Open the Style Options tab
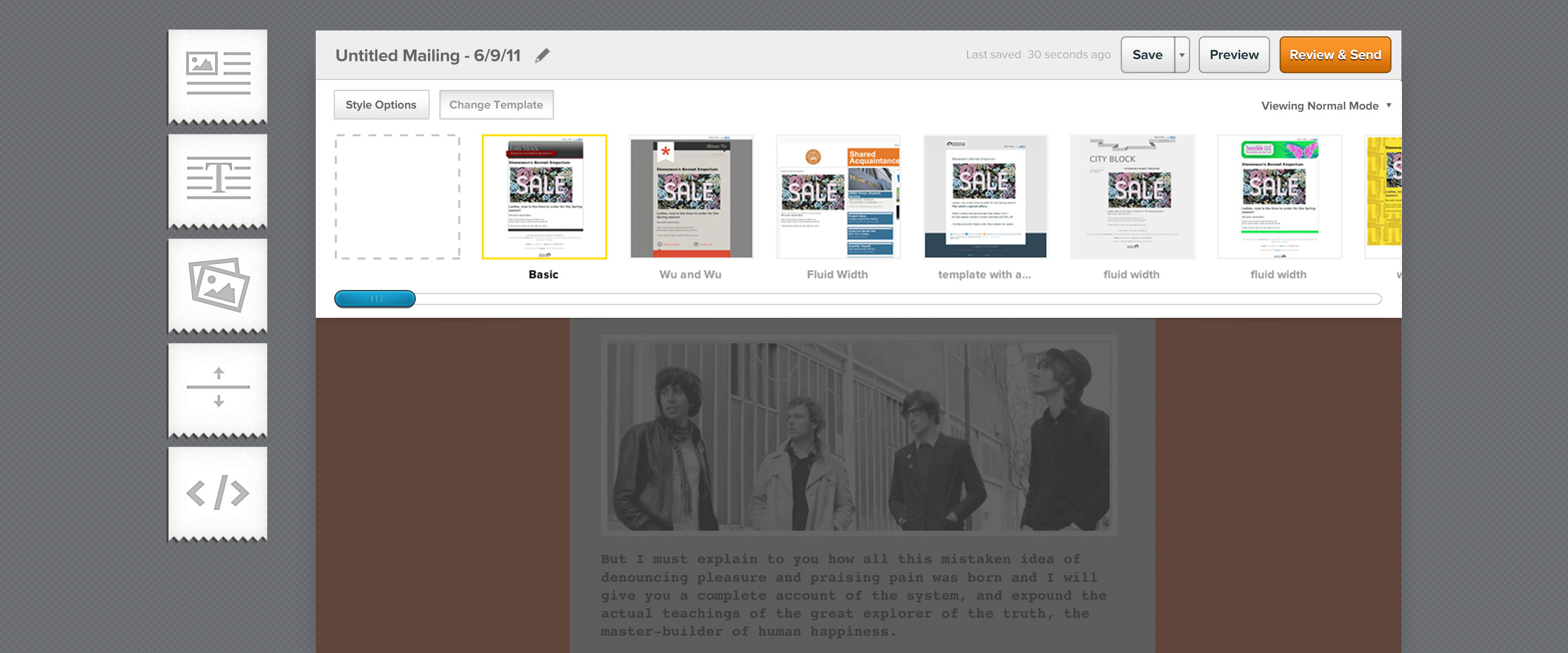The height and width of the screenshot is (653, 1568). coord(381,104)
